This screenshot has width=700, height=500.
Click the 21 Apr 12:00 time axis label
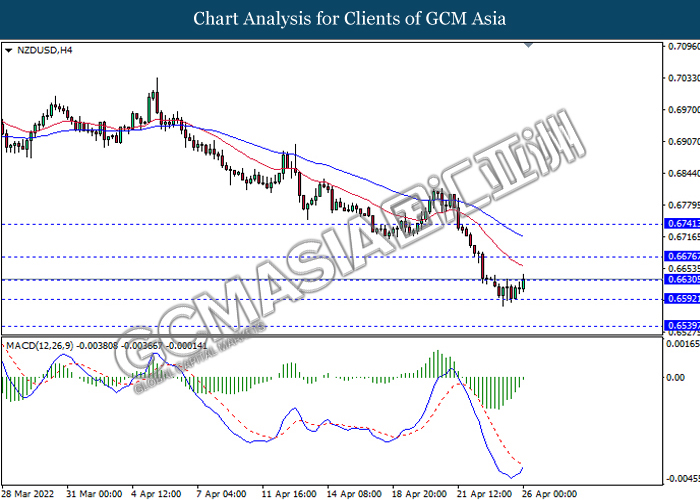484,494
